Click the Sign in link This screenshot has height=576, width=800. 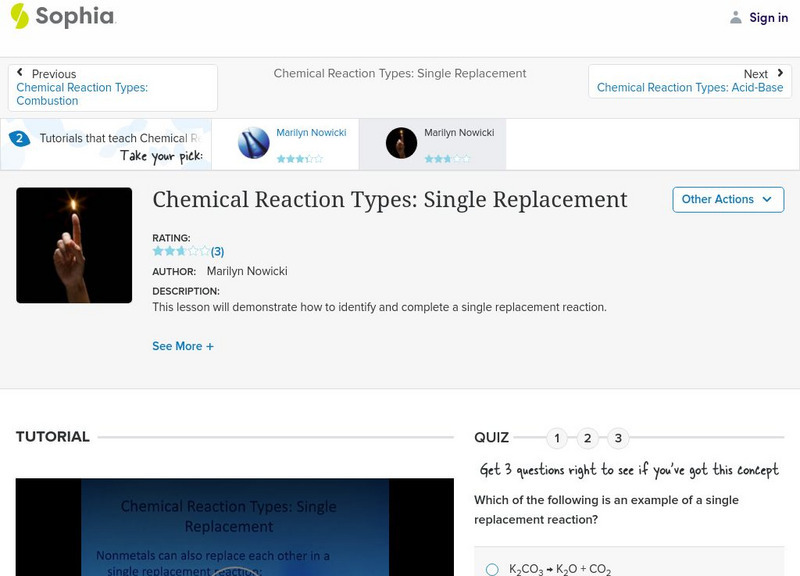(x=768, y=17)
